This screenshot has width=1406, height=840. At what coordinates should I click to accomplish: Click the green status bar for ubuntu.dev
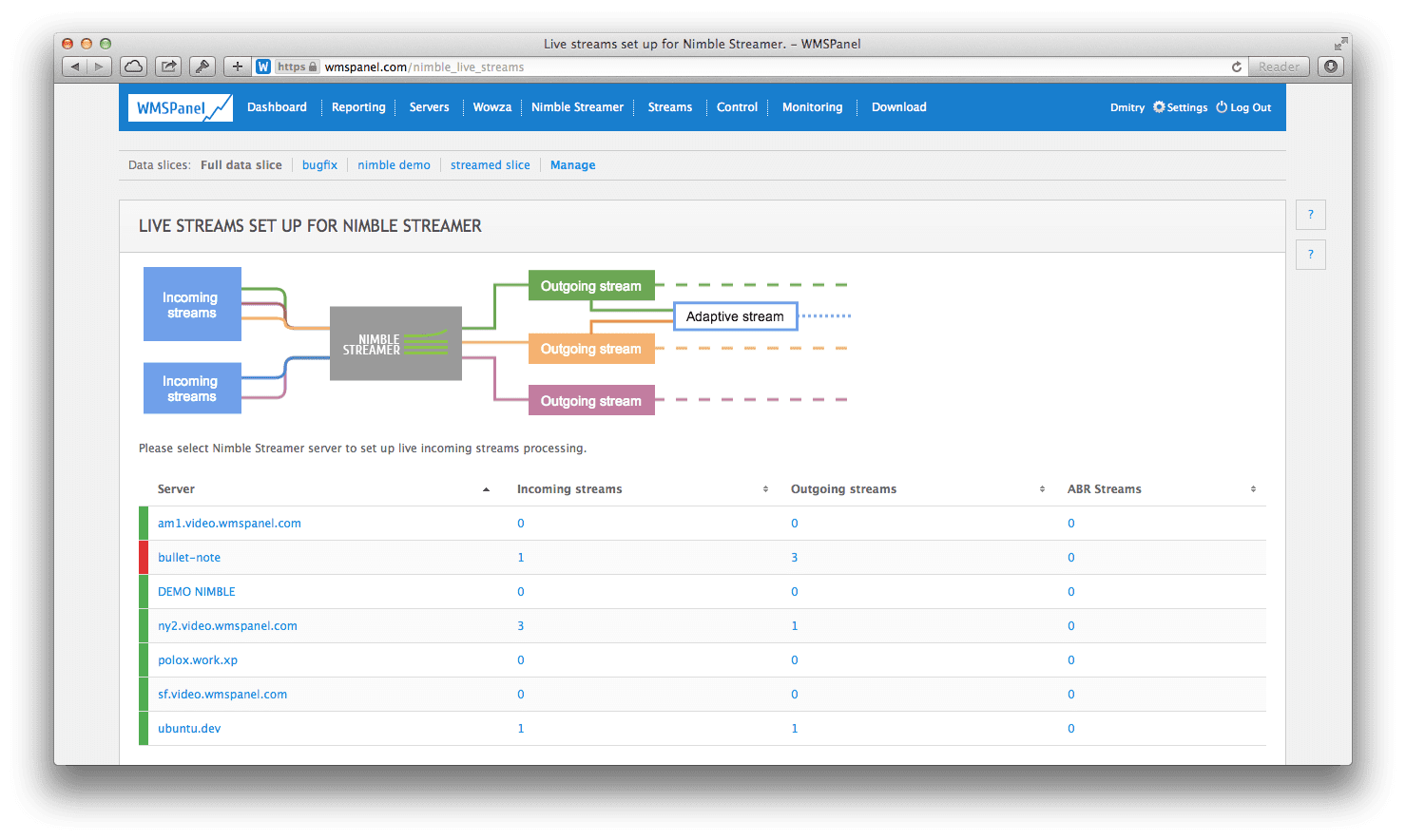tap(144, 729)
